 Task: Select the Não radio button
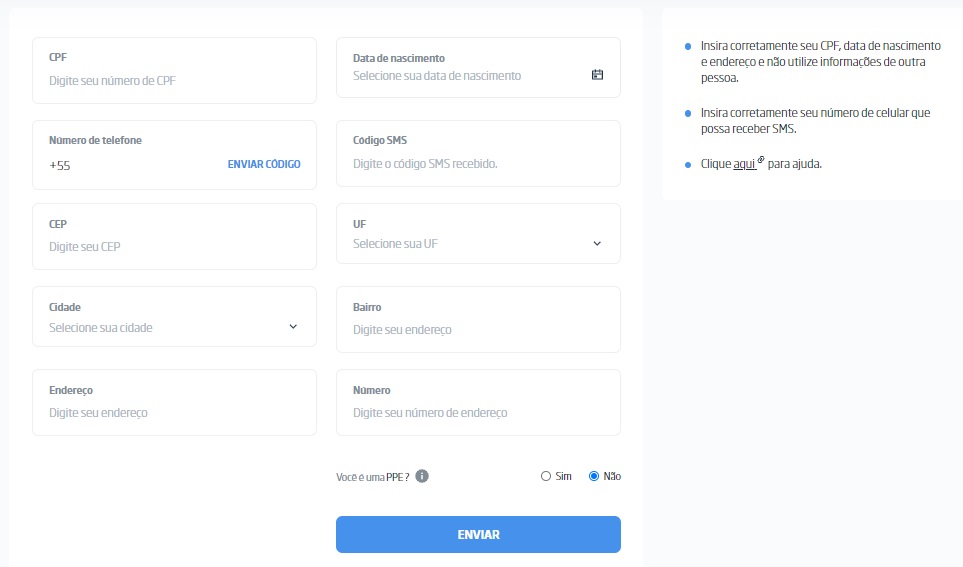click(x=594, y=476)
